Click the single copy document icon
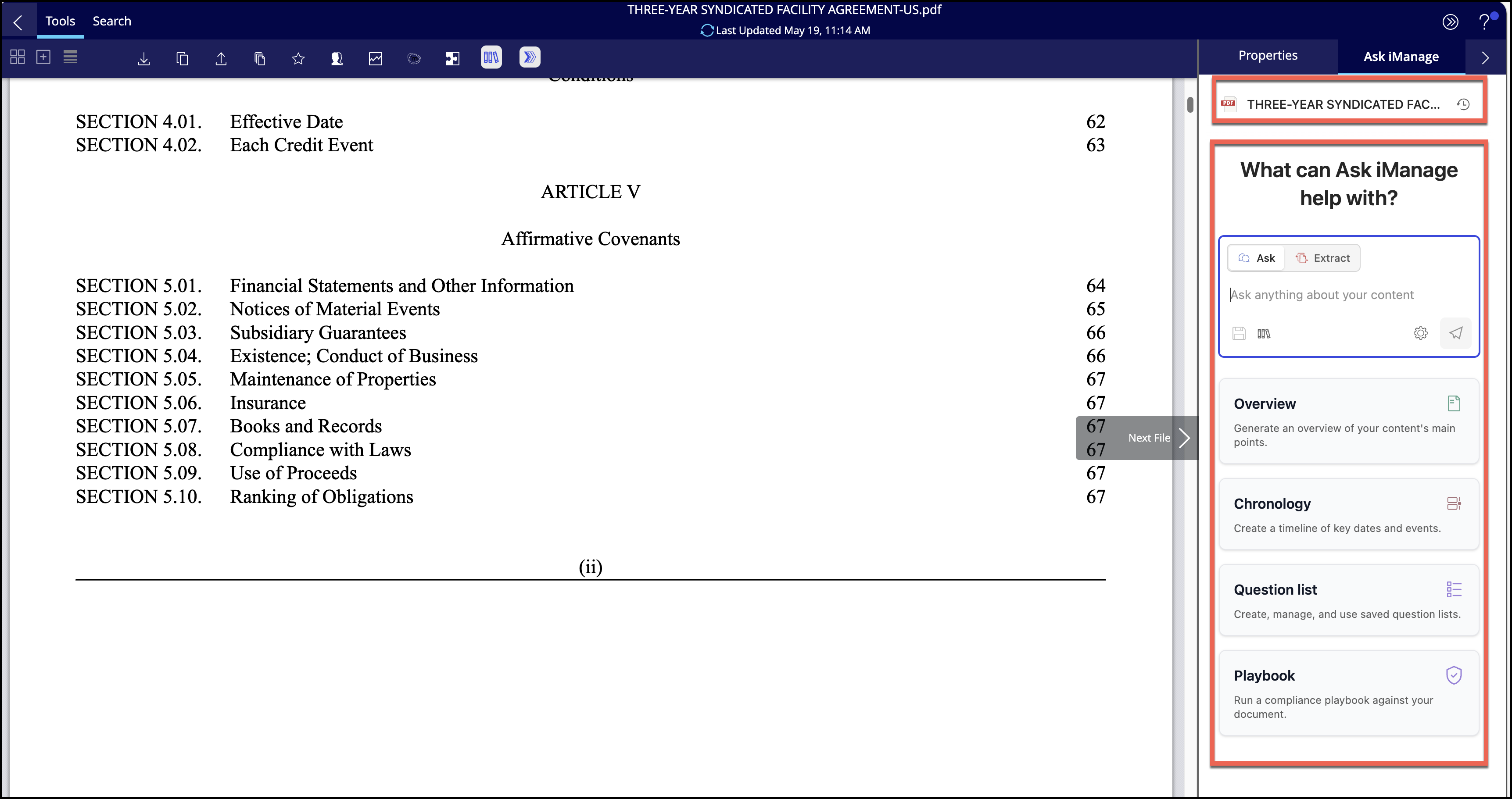Viewport: 1512px width, 799px height. pos(183,58)
